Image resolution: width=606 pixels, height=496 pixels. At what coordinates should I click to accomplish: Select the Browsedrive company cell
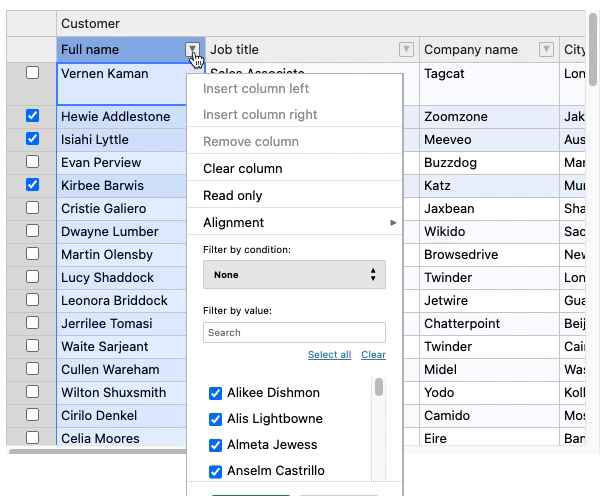489,254
